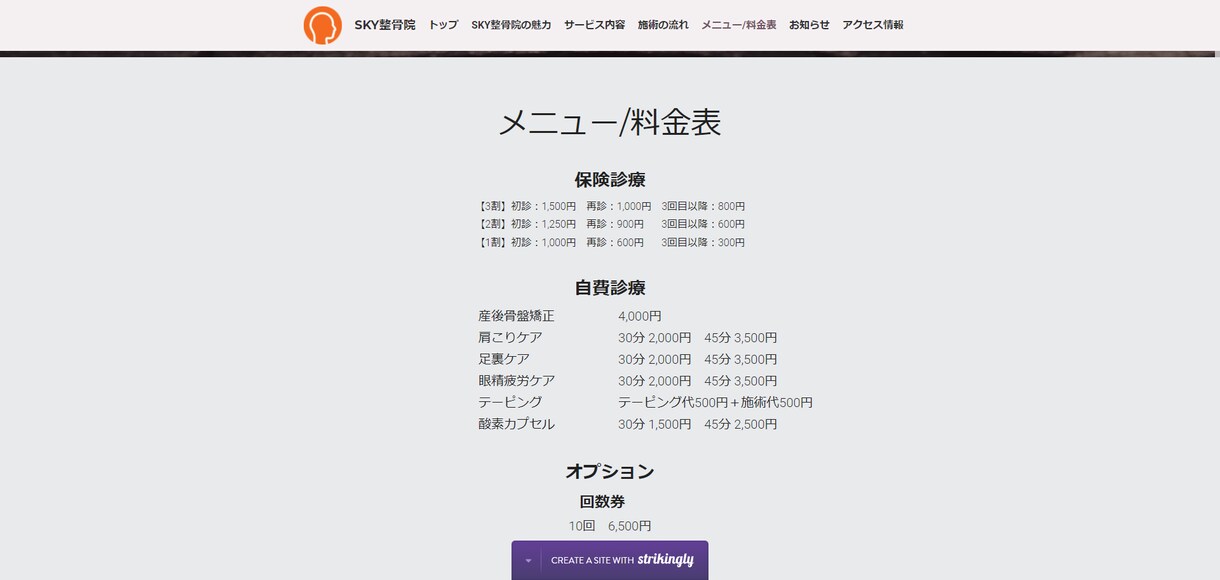Click the オプション heading
Screen dimensions: 1220x580
click(x=610, y=471)
